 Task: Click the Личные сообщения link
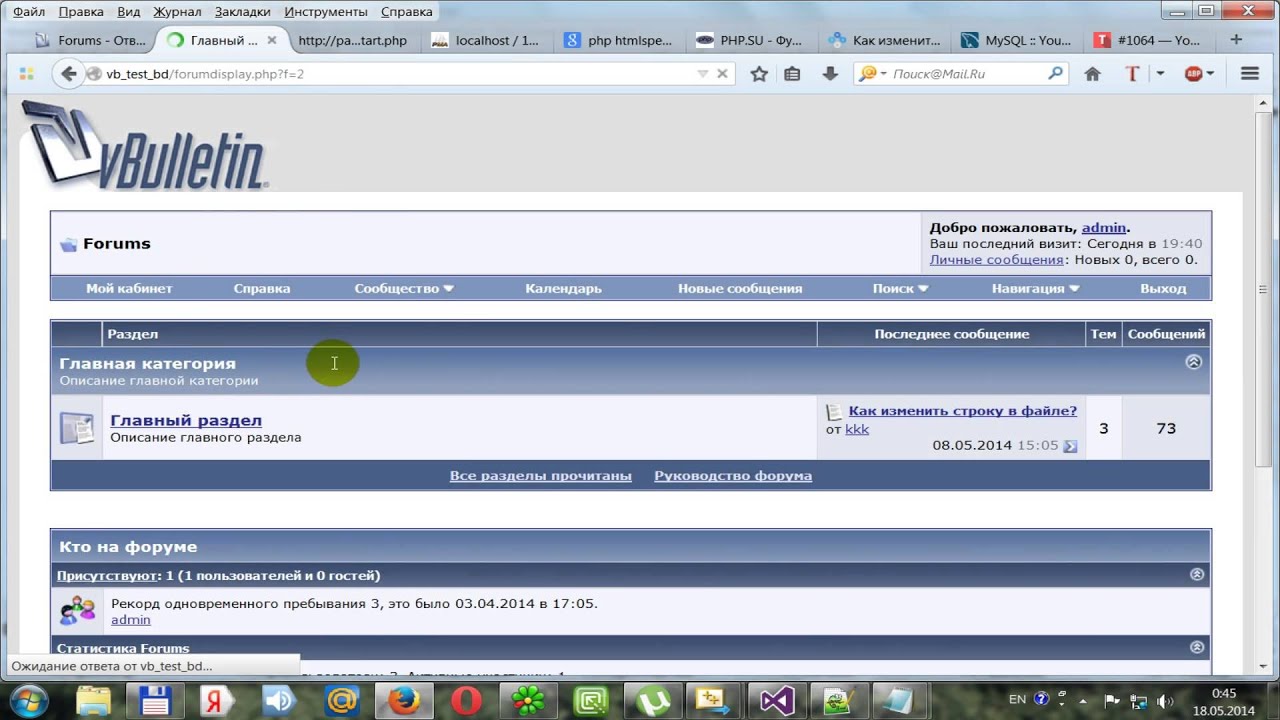pos(996,260)
